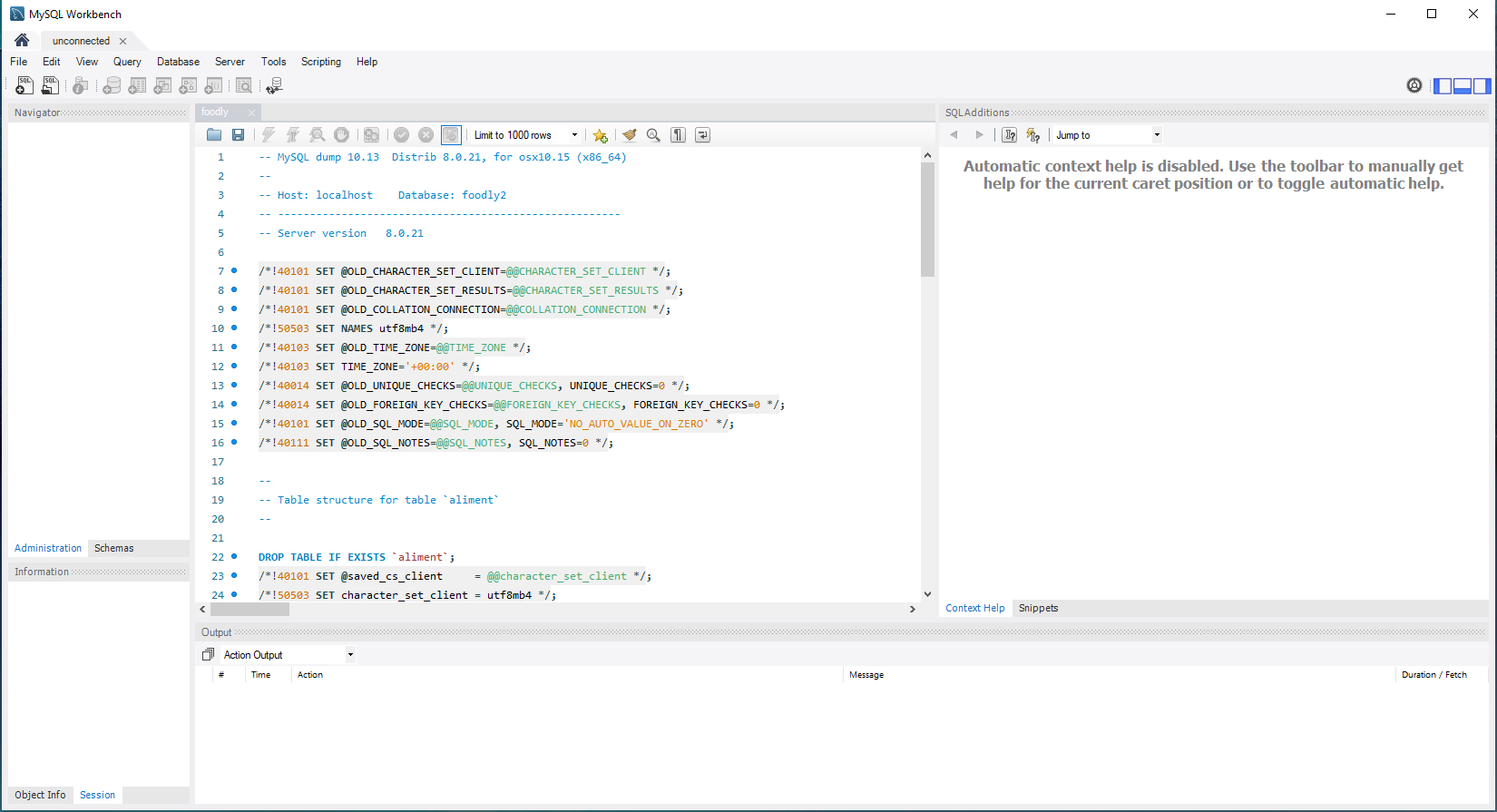
Task: Switch to the Schemas tab in Navigator
Action: click(114, 548)
